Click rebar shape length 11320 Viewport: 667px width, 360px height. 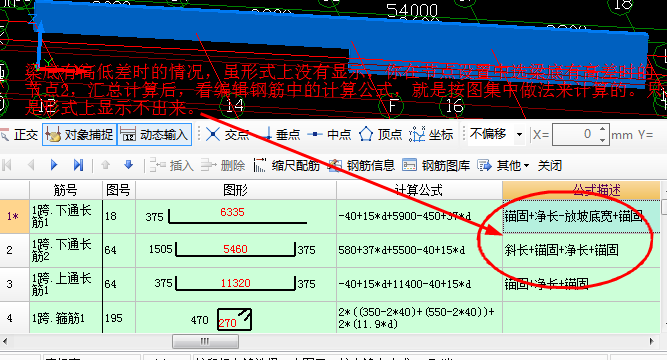[x=235, y=283]
